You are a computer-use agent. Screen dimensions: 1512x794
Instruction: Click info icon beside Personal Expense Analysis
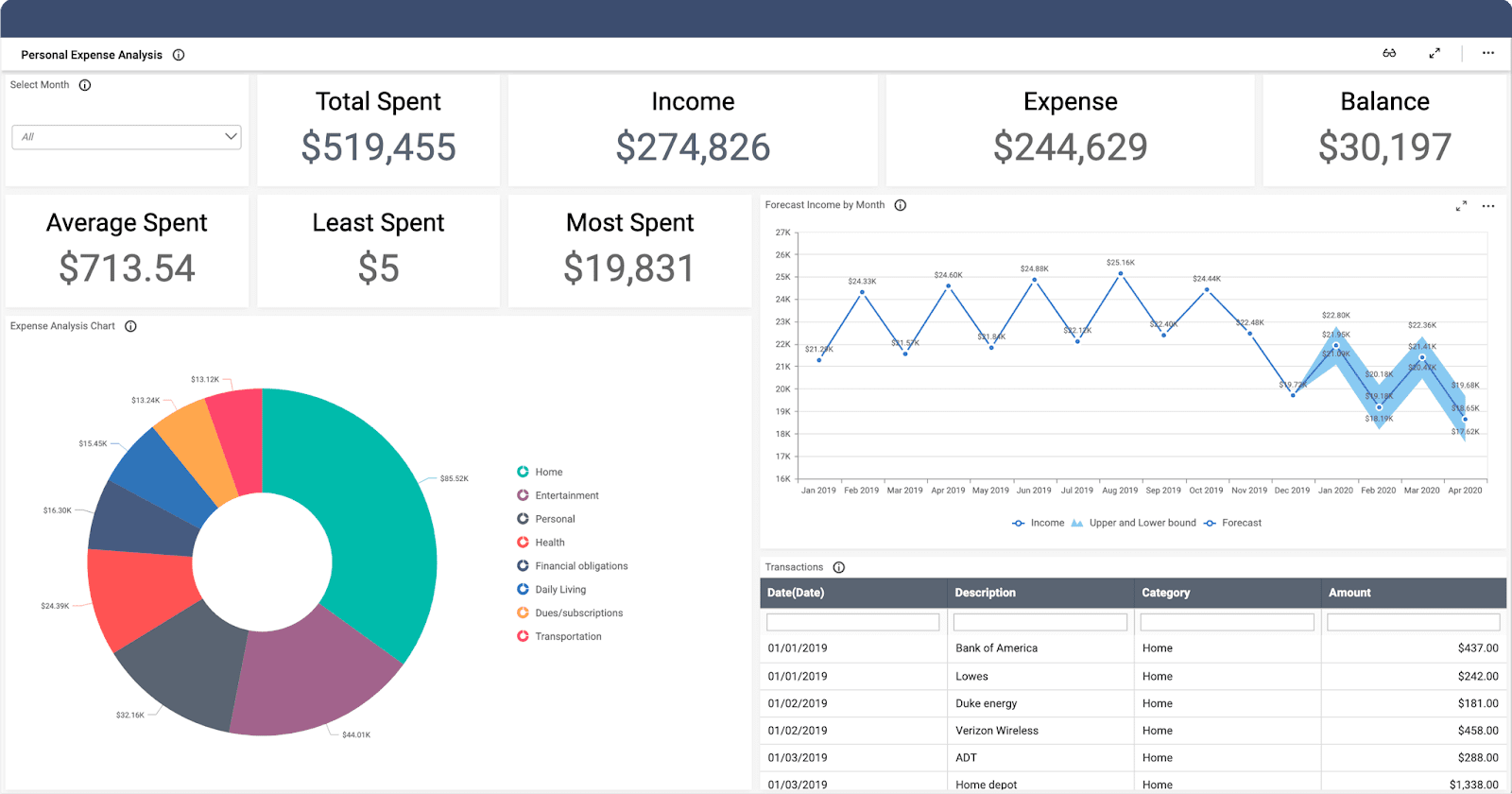click(179, 55)
